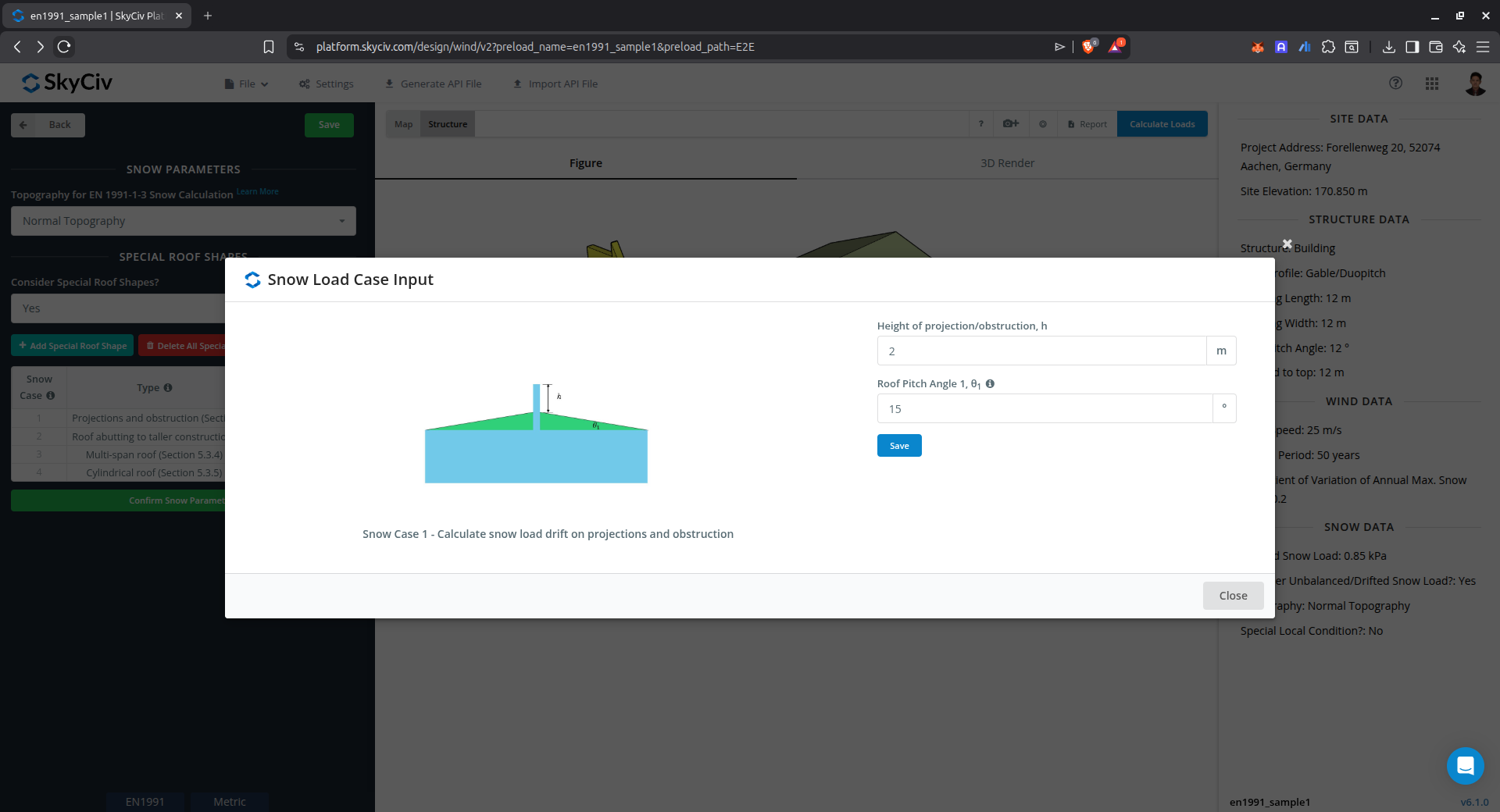Screen dimensions: 1500x812
Task: Click the browser bookmark icon
Action: point(269,47)
